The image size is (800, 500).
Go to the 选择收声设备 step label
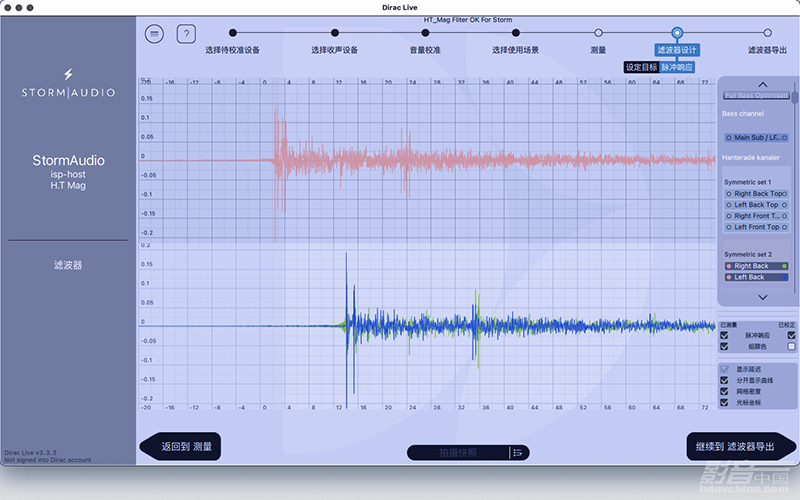(335, 50)
